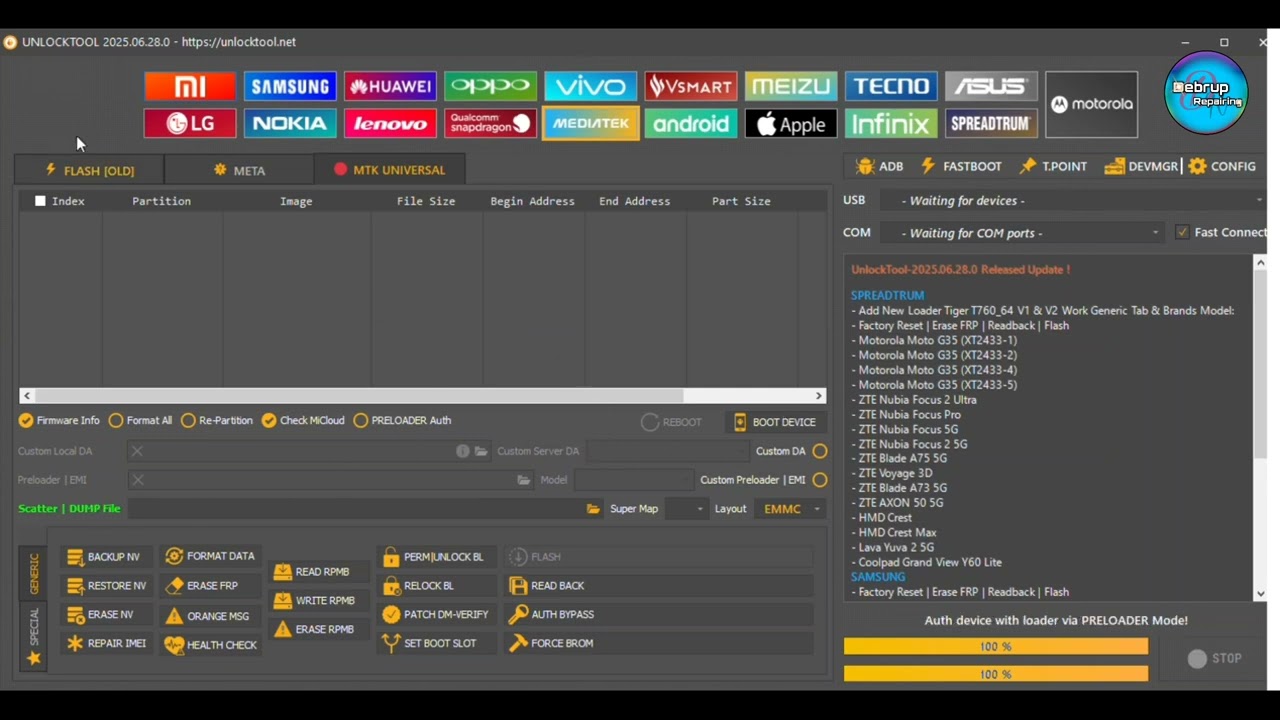Select the Meizu brand icon
This screenshot has width=1280, height=720.
[791, 86]
